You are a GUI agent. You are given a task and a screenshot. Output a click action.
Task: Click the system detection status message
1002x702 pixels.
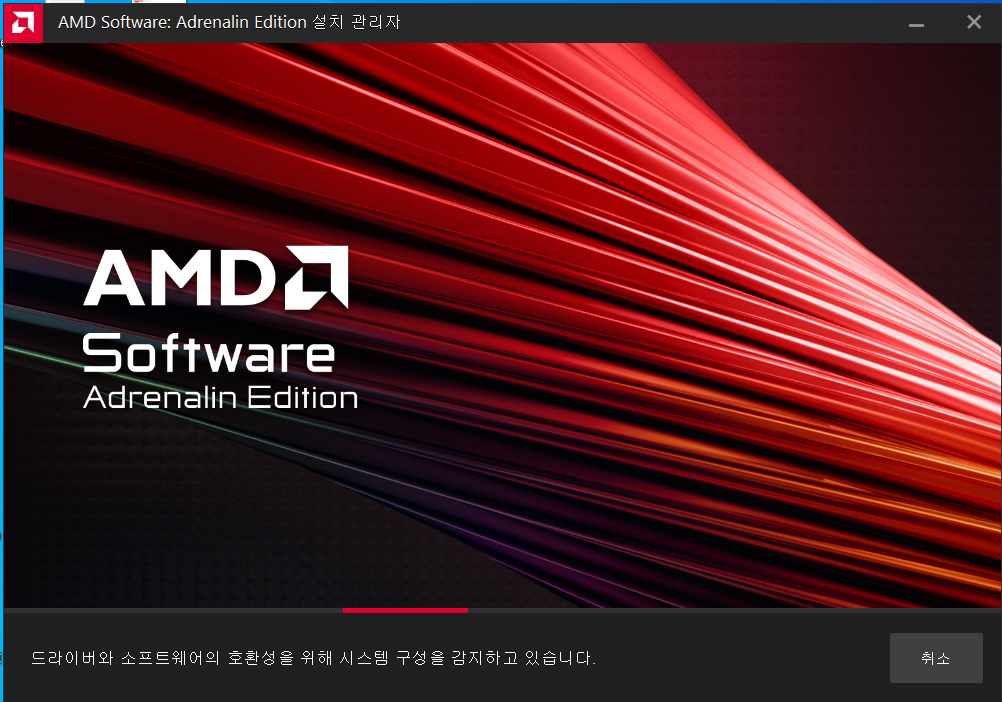[x=313, y=658]
